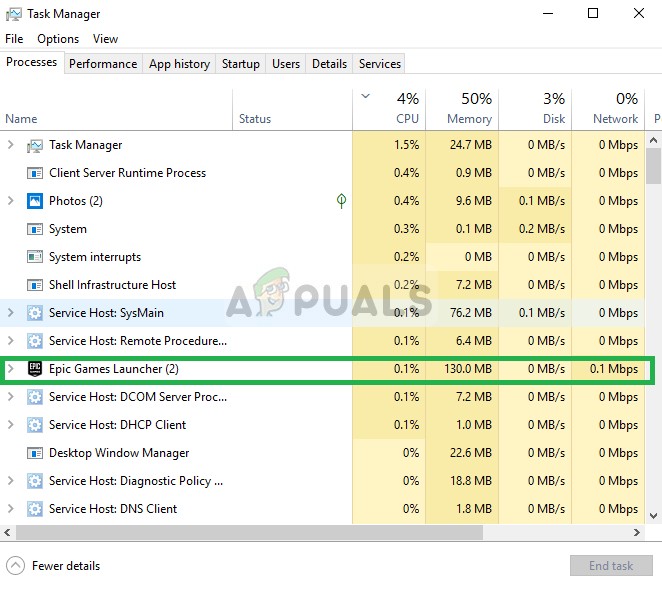Switch to the Startup tab
Screen dimensions: 662x590
241,64
